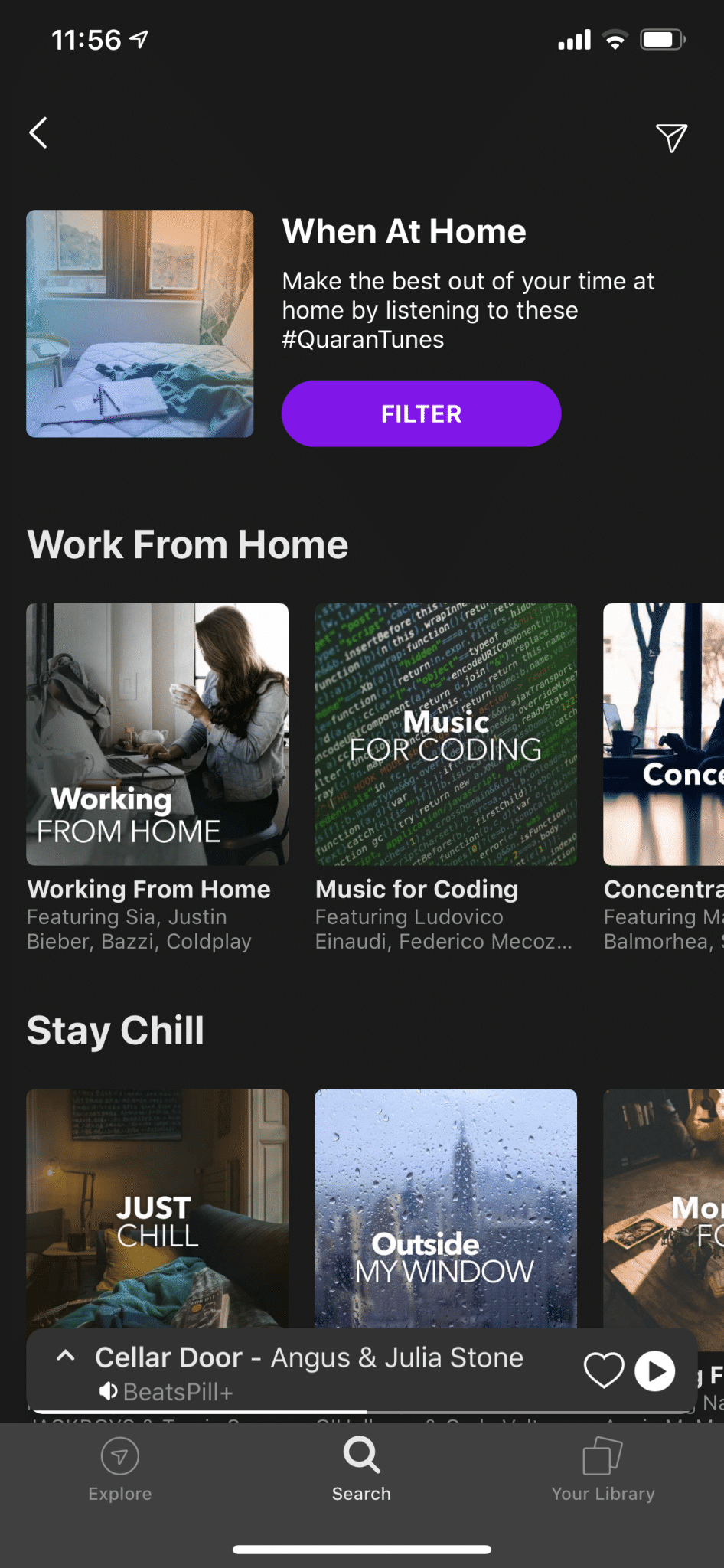The width and height of the screenshot is (724, 1568).
Task: Tap the back arrow icon
Action: click(38, 132)
